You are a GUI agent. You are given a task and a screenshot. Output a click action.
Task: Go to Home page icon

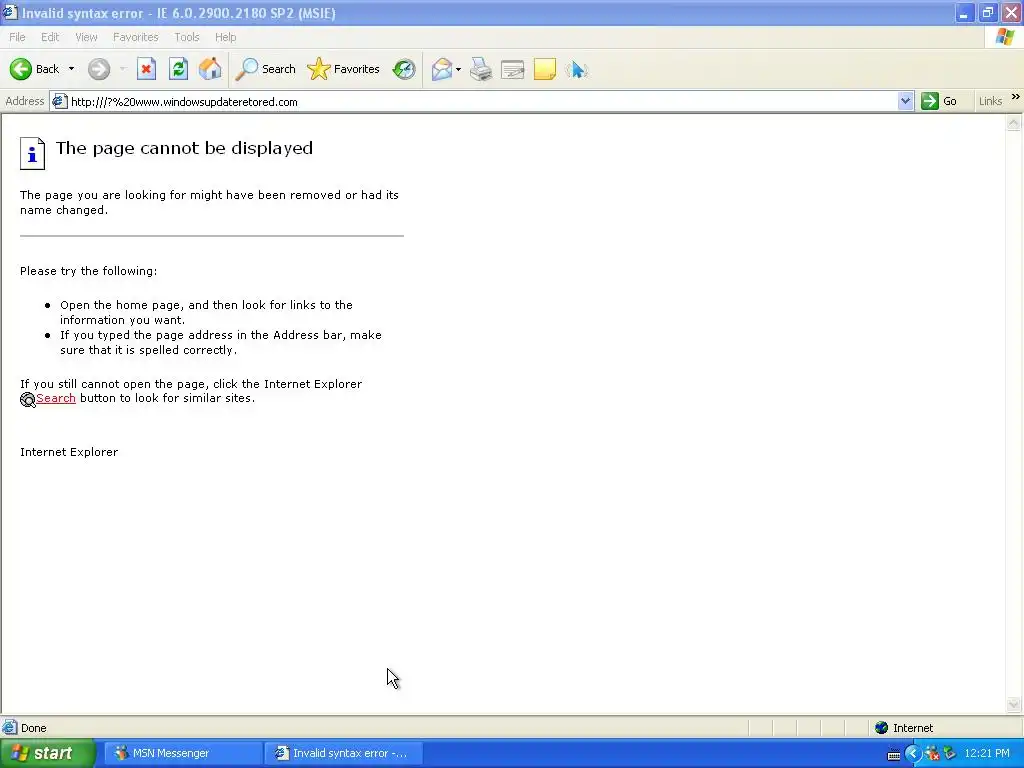[x=210, y=69]
